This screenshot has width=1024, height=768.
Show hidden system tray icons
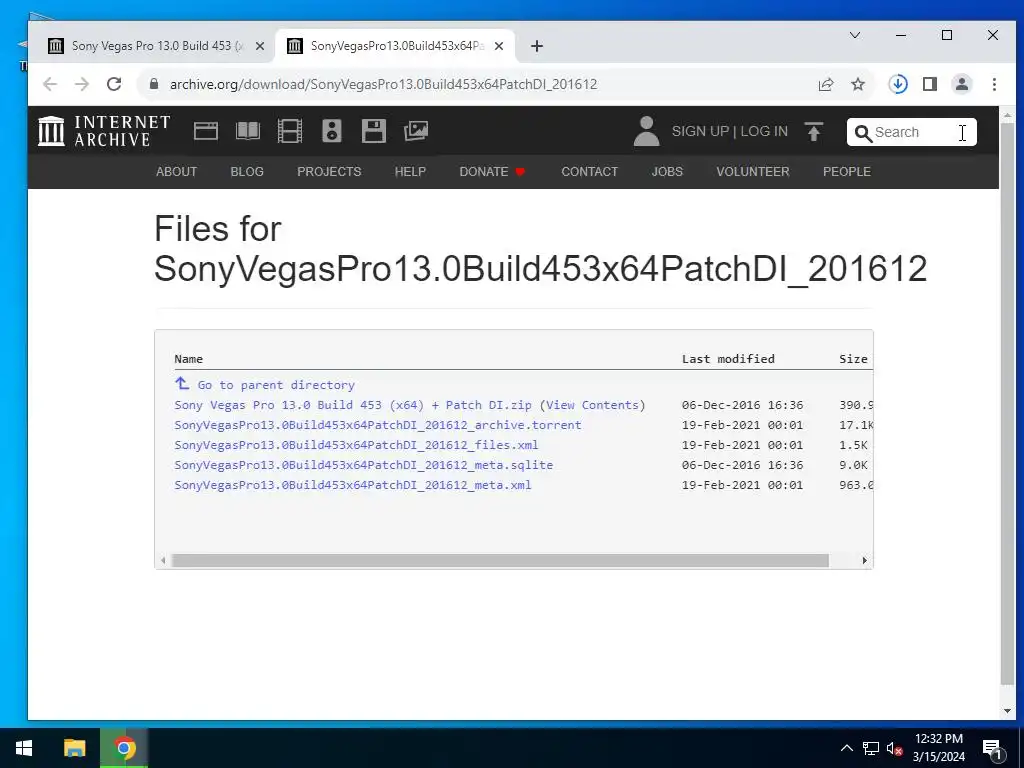tap(846, 748)
